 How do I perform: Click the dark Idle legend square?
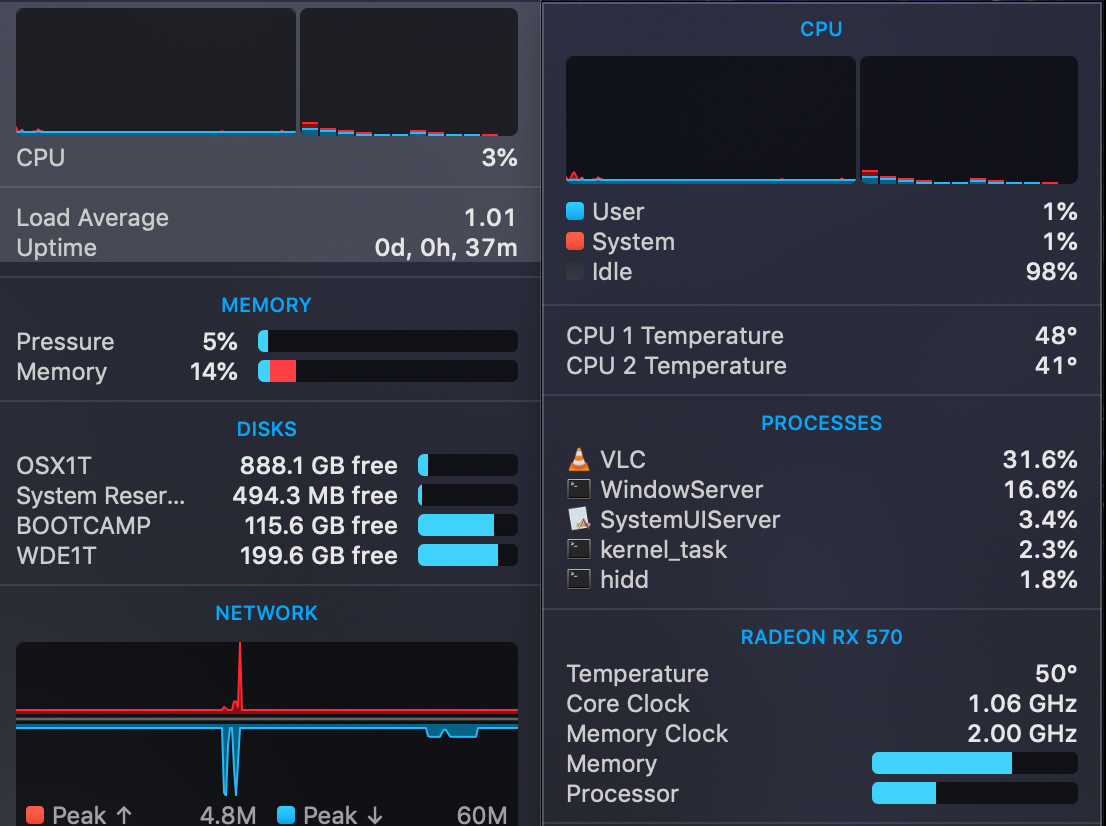575,272
